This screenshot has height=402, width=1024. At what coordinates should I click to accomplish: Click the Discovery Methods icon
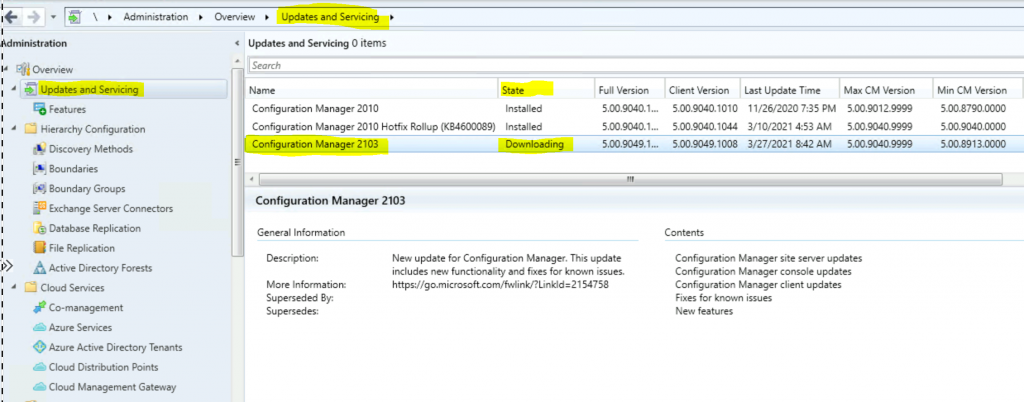[x=39, y=149]
